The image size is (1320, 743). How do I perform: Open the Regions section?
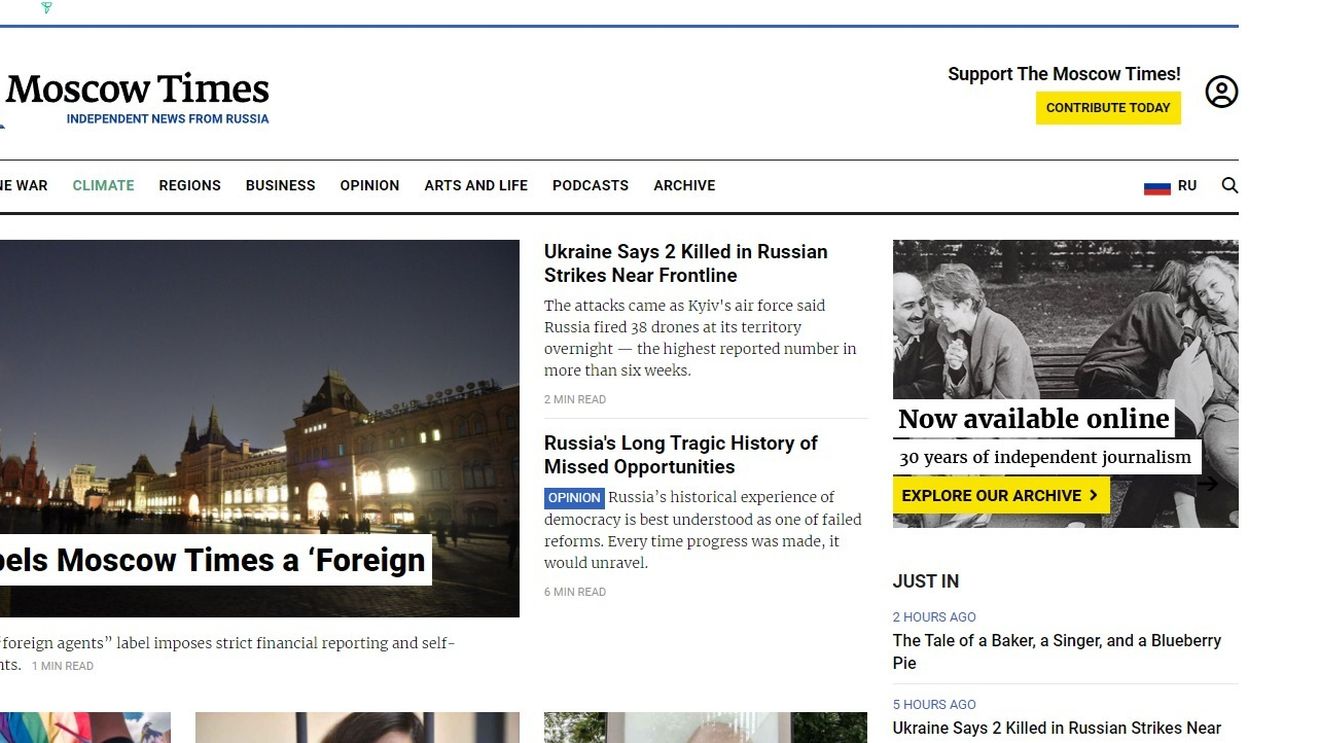click(189, 185)
